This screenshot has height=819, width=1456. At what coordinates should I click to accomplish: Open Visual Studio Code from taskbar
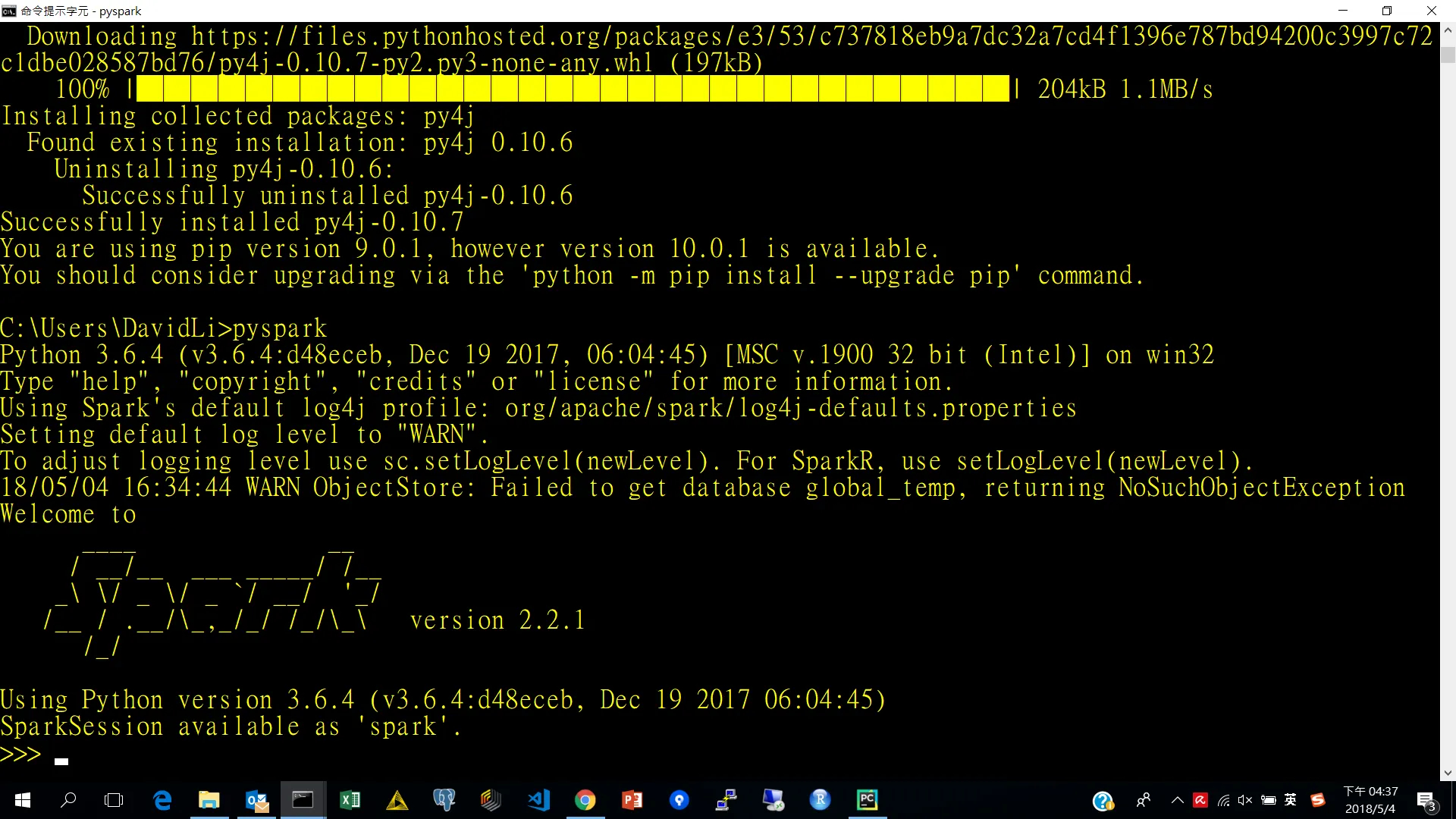tap(538, 800)
